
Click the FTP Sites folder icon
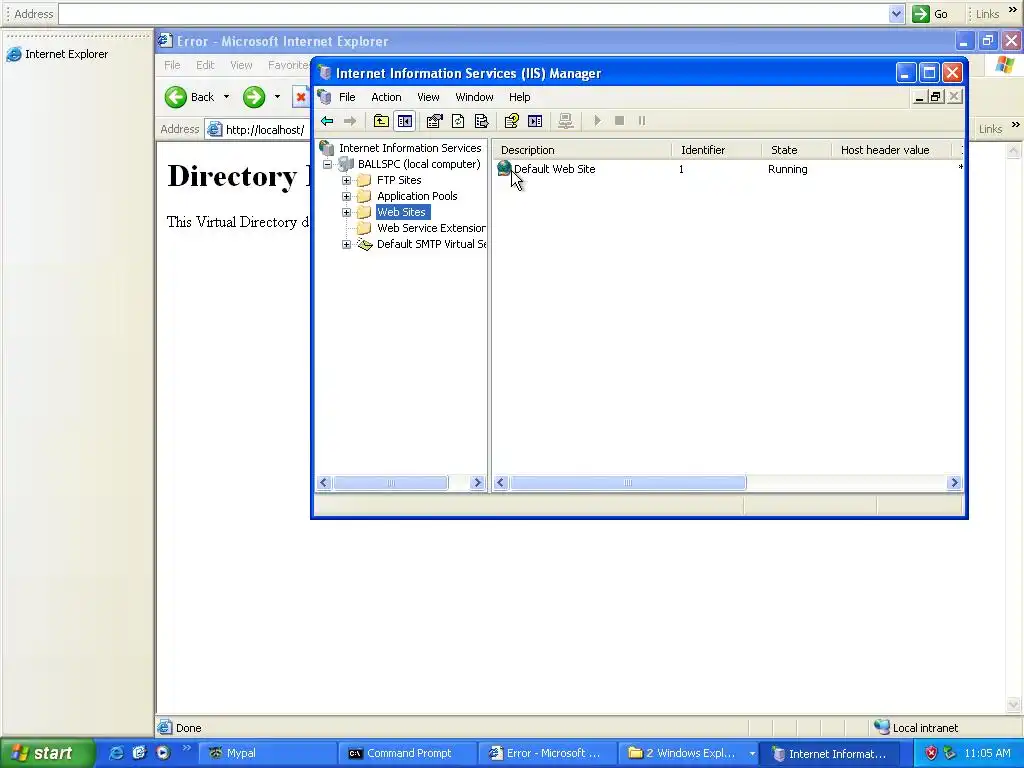tap(364, 180)
